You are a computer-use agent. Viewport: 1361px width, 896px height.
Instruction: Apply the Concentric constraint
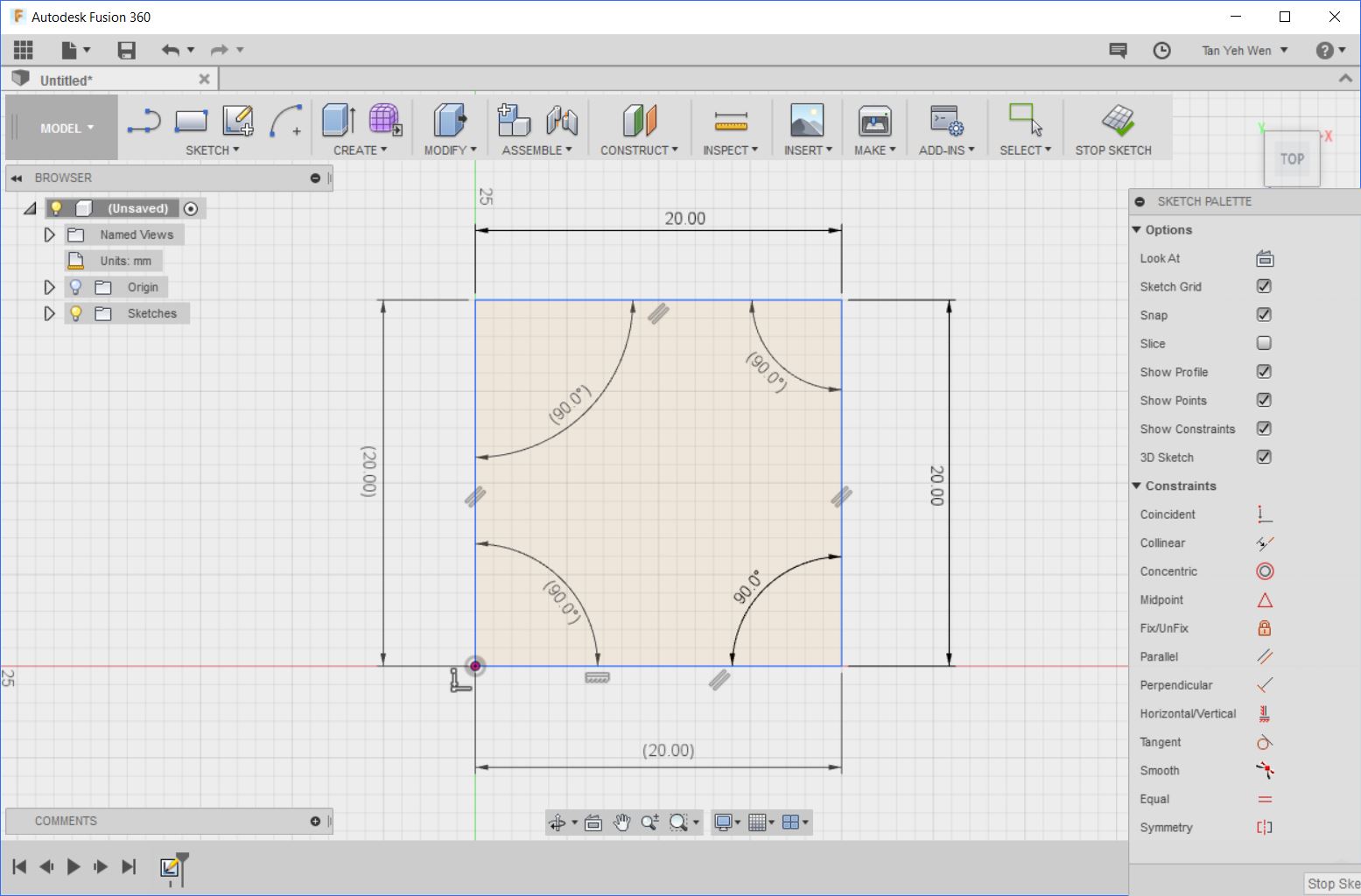coord(1265,571)
